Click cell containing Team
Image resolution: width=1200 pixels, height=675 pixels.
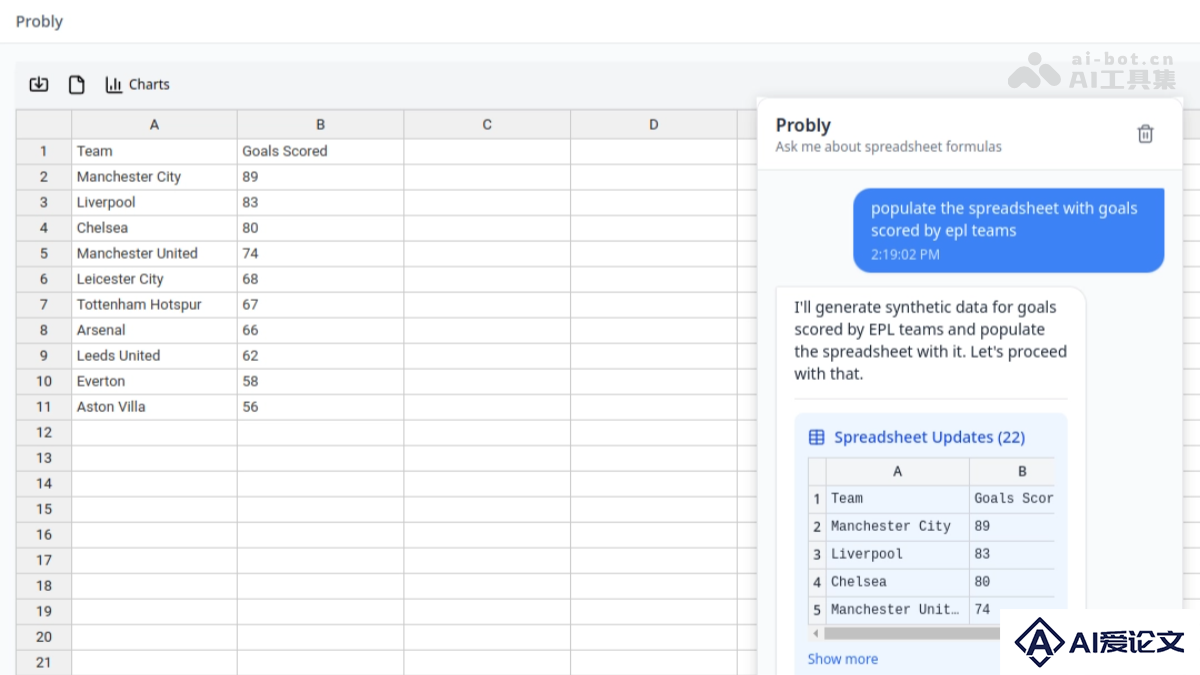(154, 151)
